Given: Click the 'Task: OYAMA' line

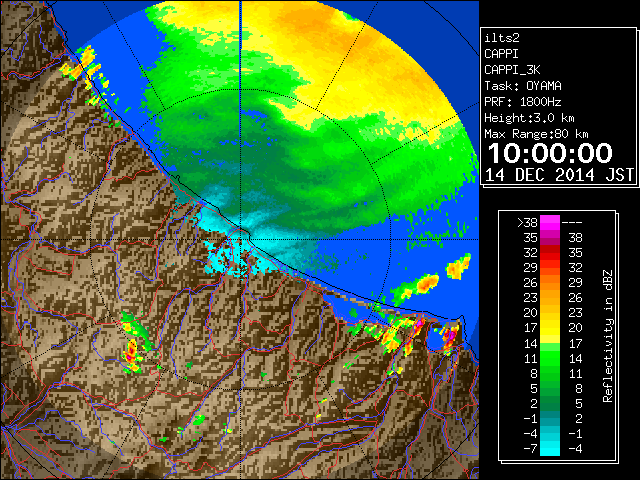Looking at the screenshot, I should tap(523, 86).
